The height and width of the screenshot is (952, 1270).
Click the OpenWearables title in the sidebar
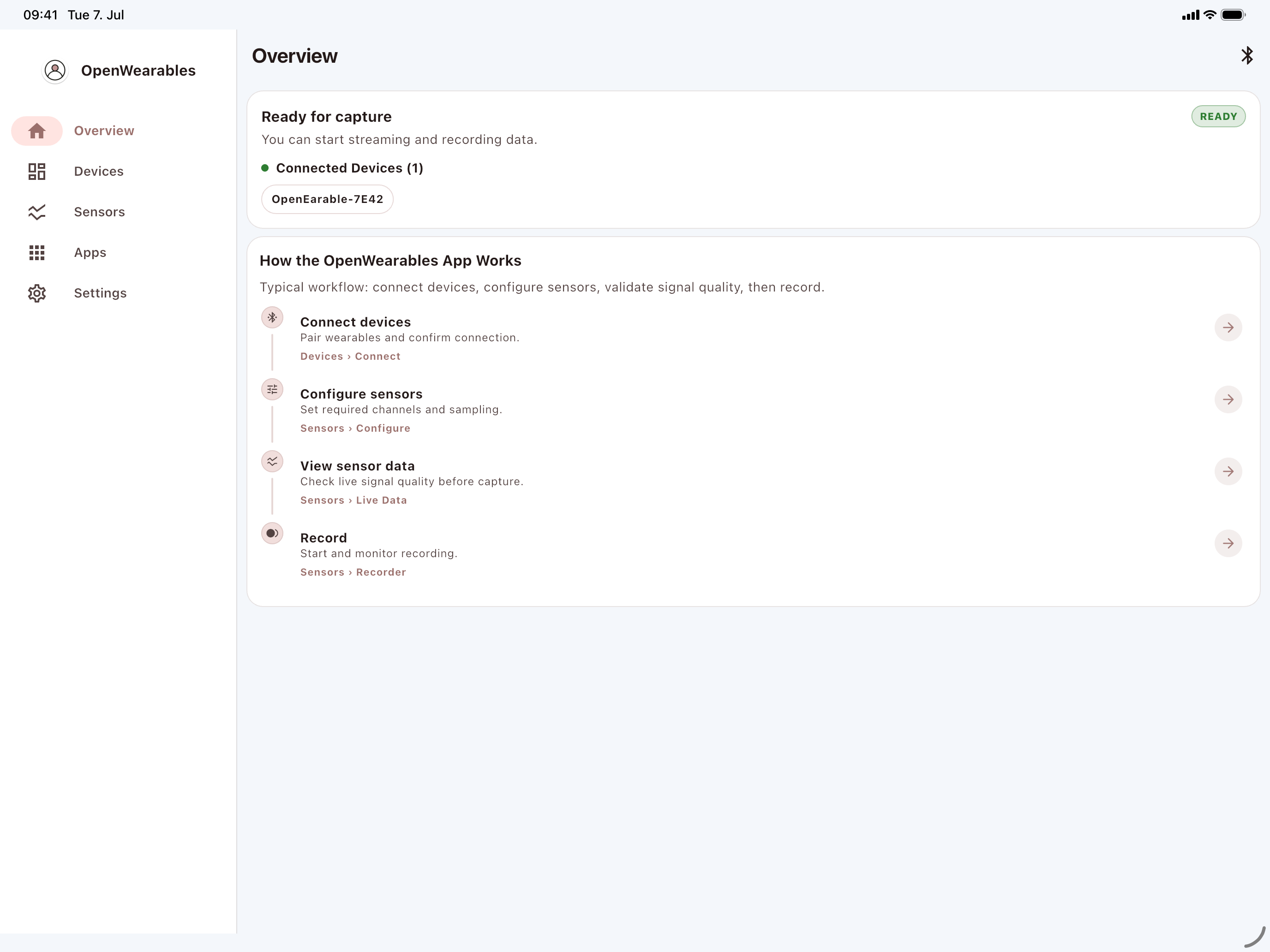pyautogui.click(x=138, y=71)
